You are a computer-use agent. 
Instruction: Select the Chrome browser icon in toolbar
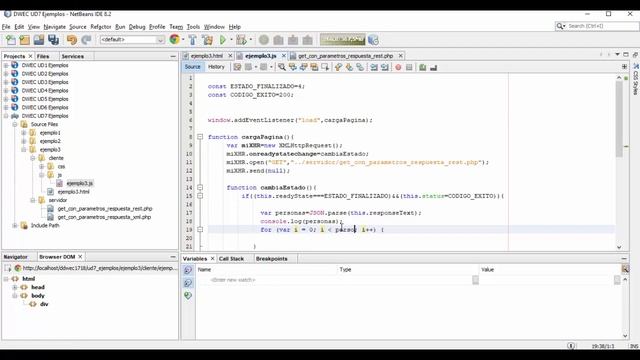[174, 40]
